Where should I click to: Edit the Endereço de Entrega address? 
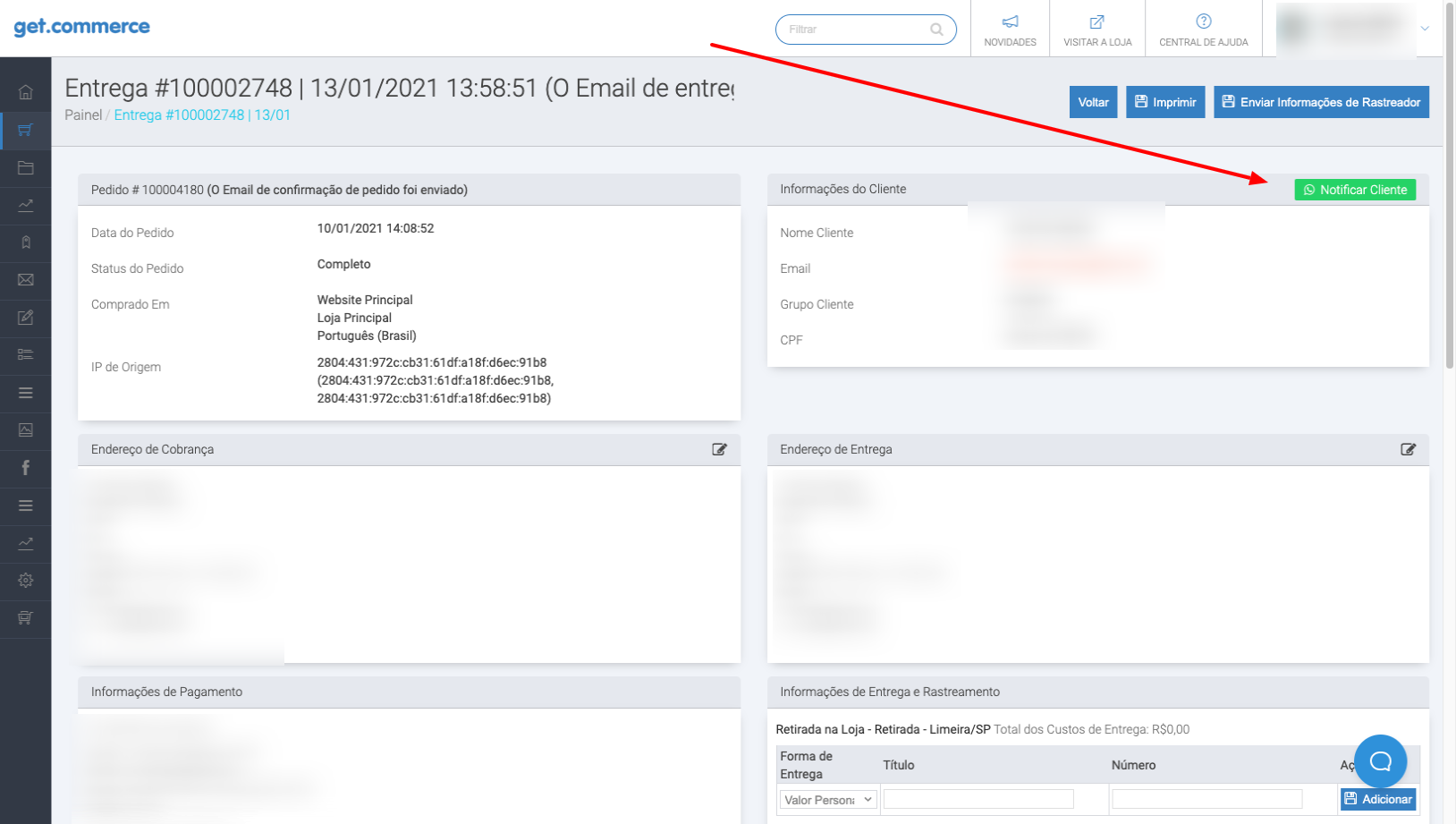(1408, 449)
